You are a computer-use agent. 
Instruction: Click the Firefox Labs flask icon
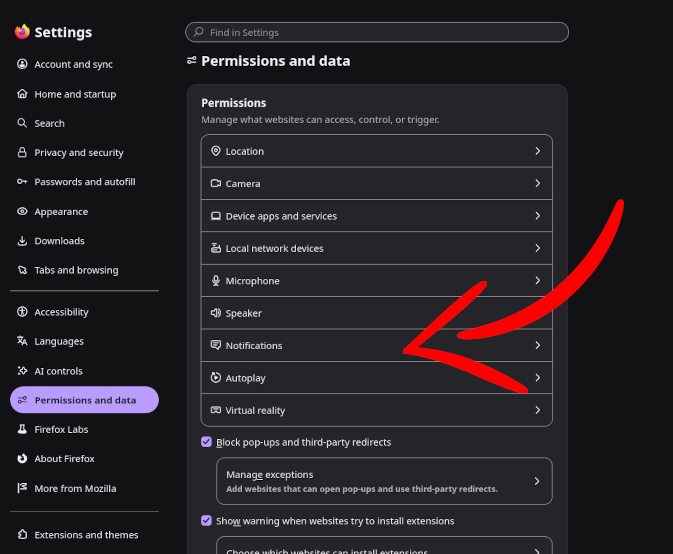tap(22, 429)
